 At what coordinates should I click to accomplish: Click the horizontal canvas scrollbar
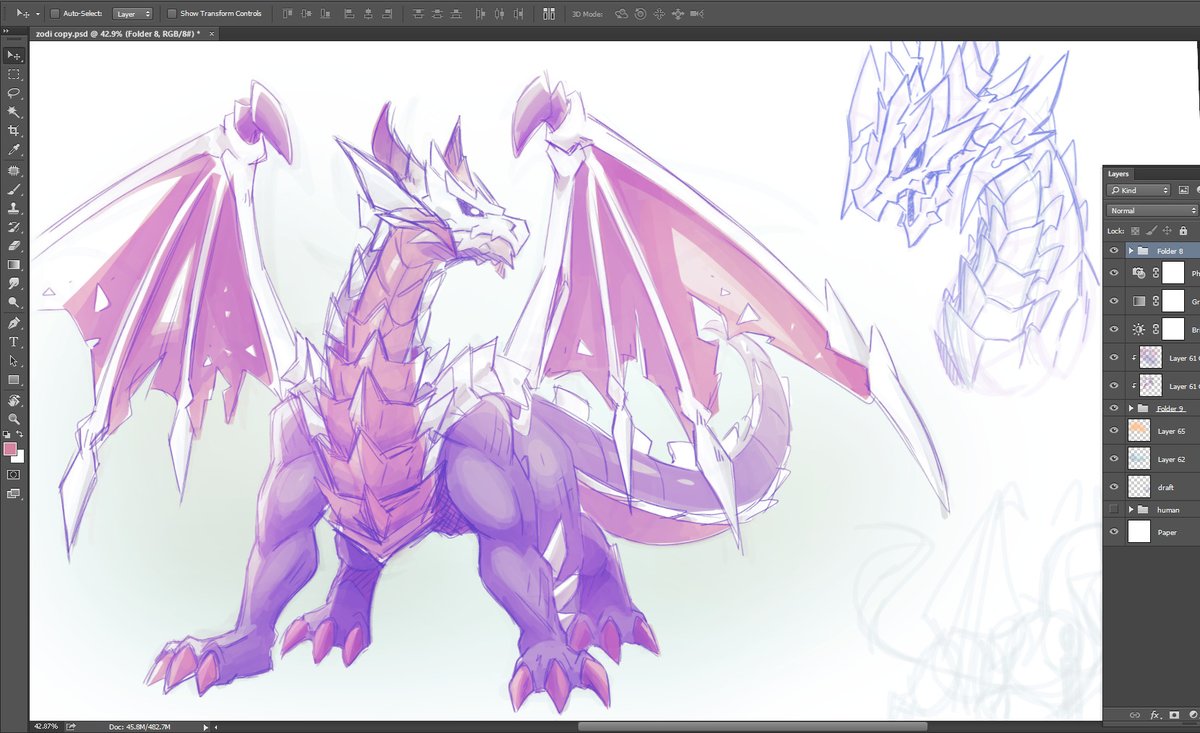(x=752, y=727)
